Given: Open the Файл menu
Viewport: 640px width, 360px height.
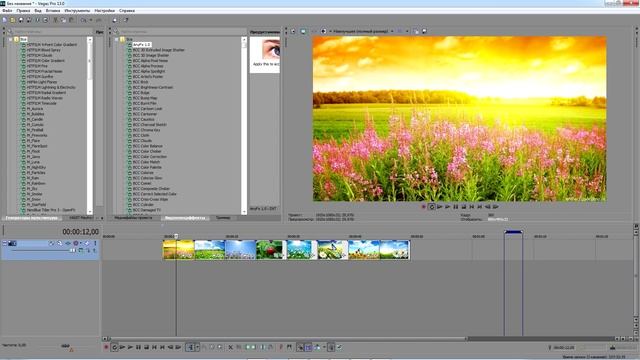Looking at the screenshot, I should [7, 11].
